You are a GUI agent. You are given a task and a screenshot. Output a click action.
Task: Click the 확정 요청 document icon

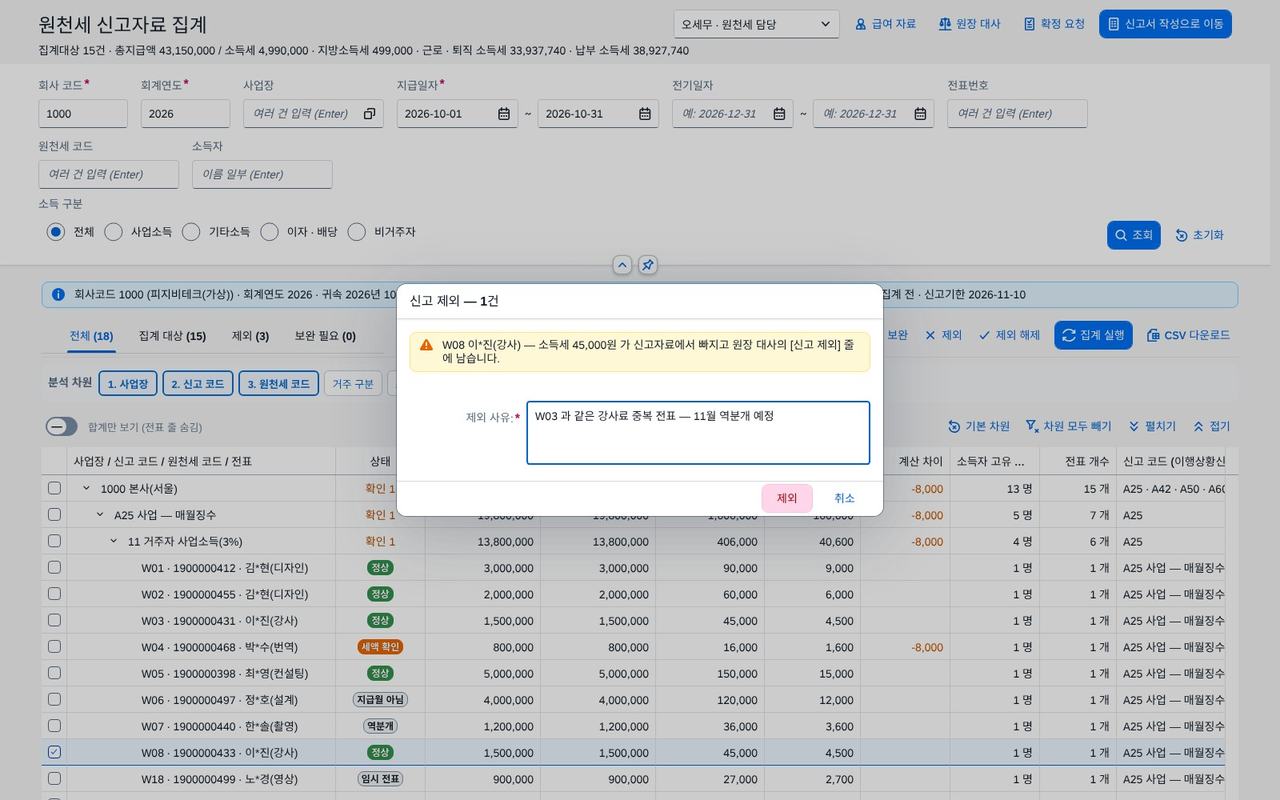pyautogui.click(x=1029, y=24)
